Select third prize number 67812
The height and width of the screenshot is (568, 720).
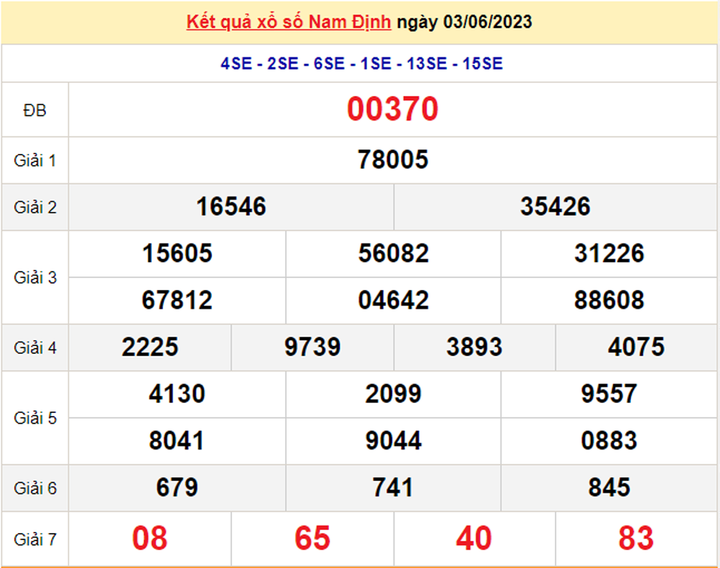(177, 300)
